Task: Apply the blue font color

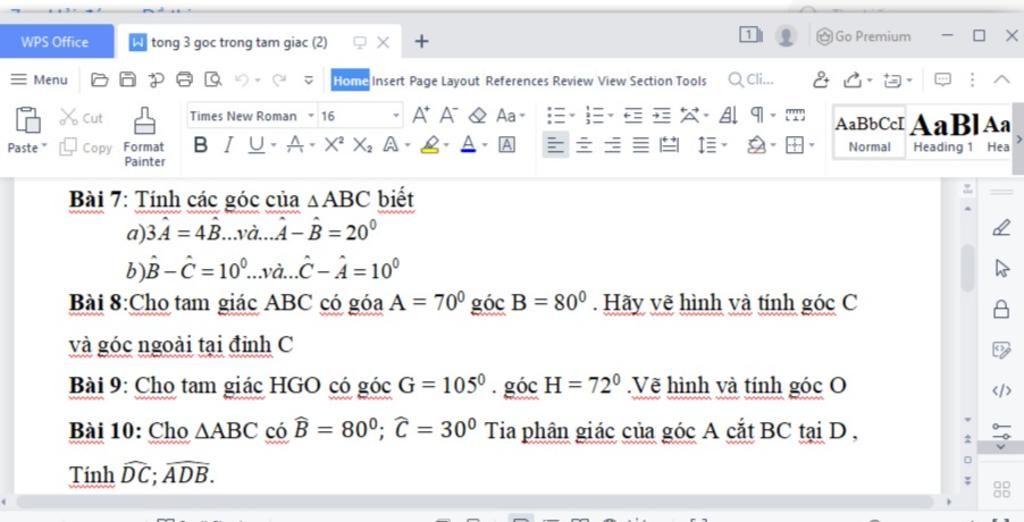Action: point(468,144)
